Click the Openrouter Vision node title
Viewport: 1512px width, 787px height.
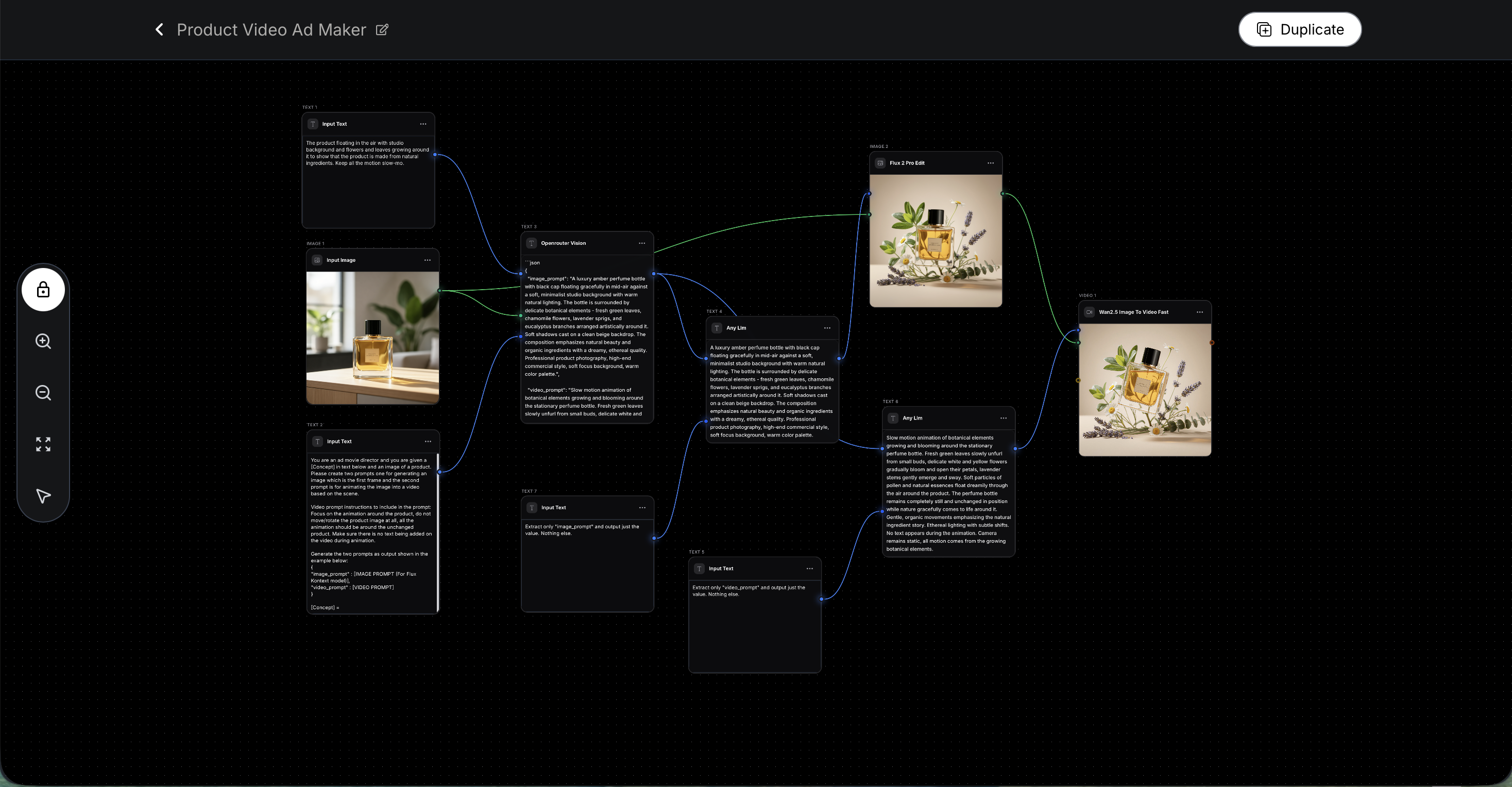pos(564,243)
